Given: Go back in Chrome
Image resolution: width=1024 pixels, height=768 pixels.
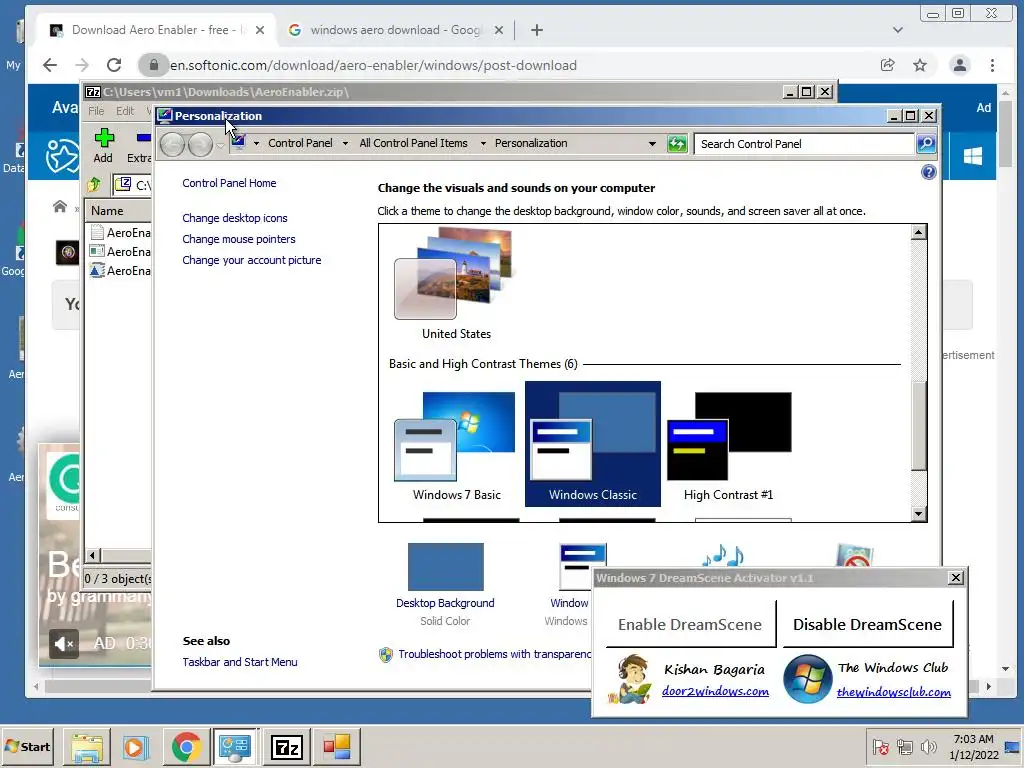Looking at the screenshot, I should coord(50,65).
